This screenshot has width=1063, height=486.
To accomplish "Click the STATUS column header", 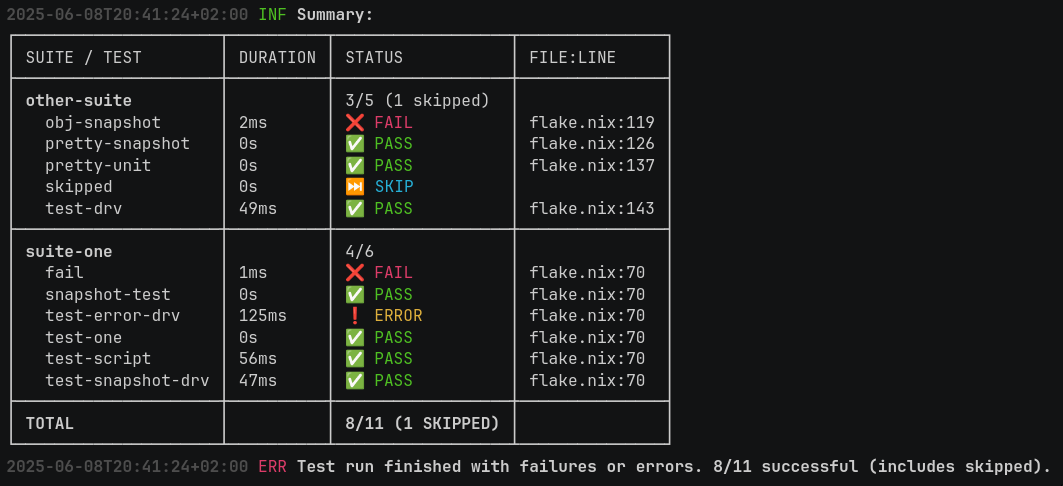I will coord(374,58).
